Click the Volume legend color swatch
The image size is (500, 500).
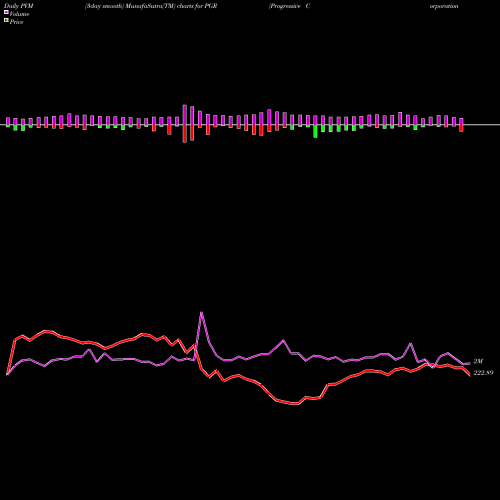[6, 12]
